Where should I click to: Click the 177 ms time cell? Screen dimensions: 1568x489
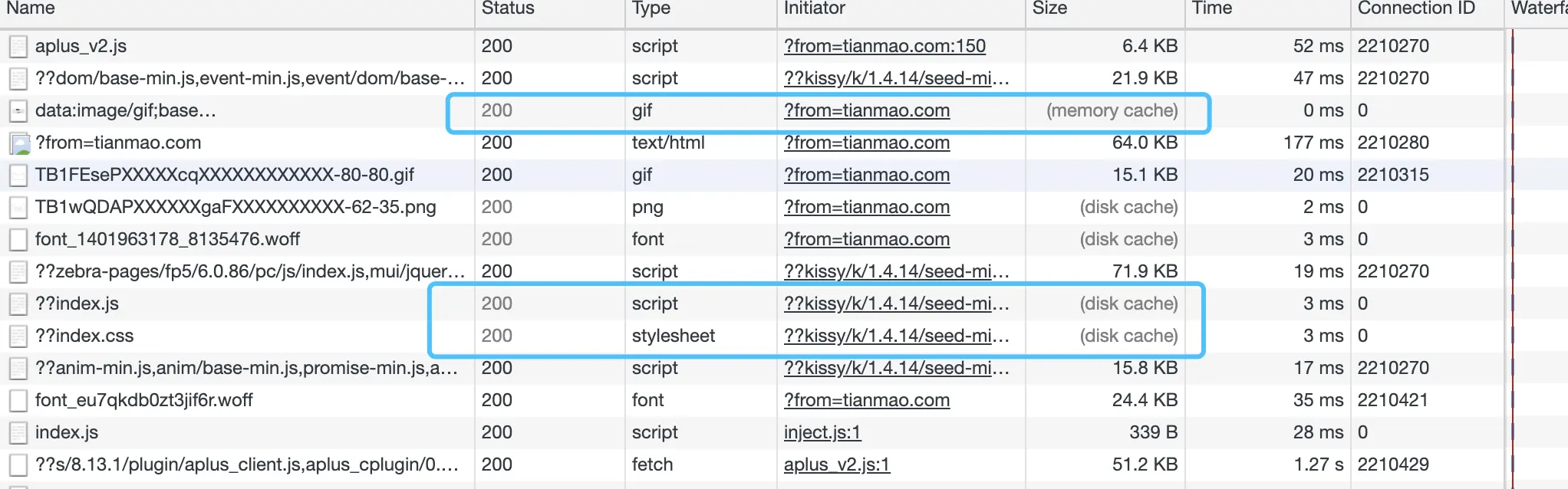tap(1313, 143)
